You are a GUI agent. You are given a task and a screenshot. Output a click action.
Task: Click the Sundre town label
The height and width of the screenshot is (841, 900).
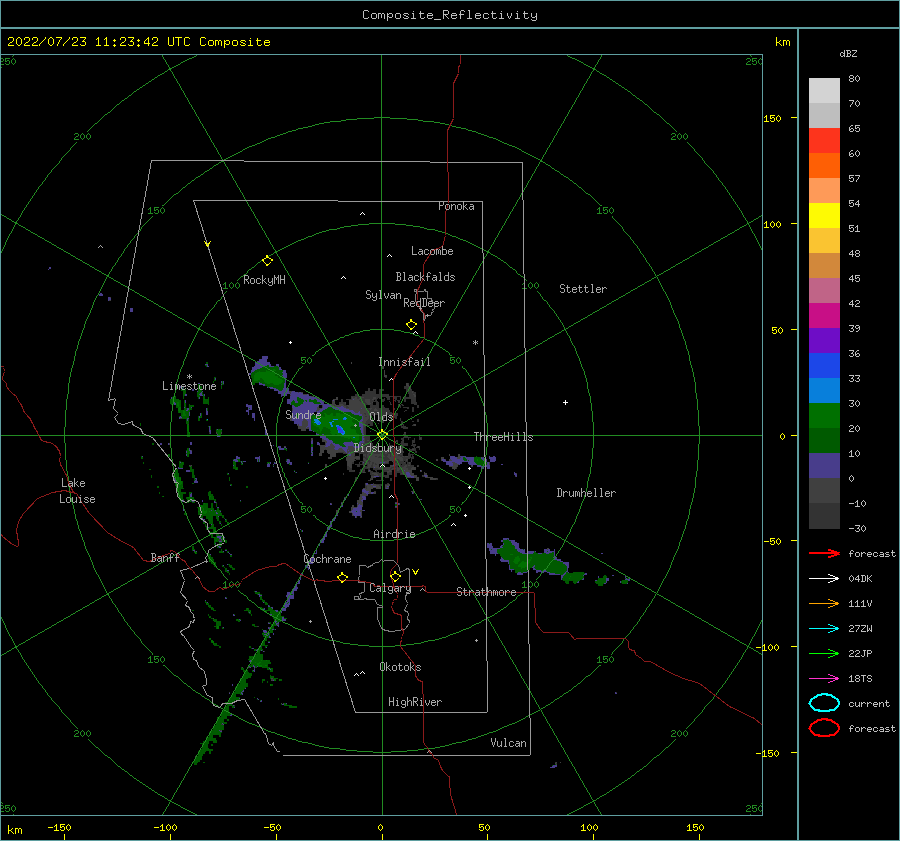(303, 414)
